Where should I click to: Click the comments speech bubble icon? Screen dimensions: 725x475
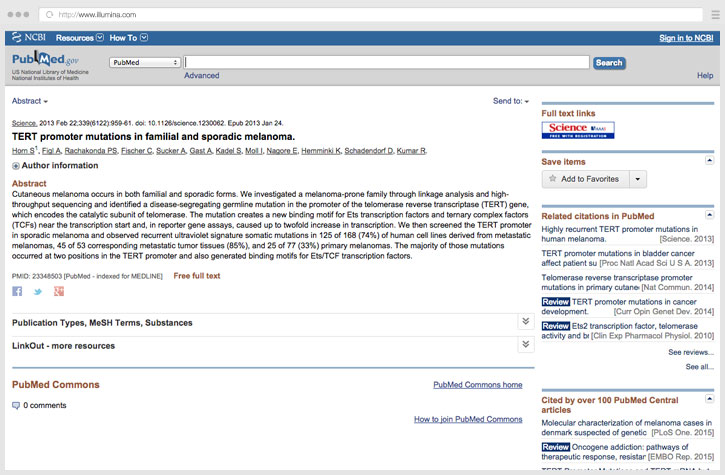tap(16, 405)
